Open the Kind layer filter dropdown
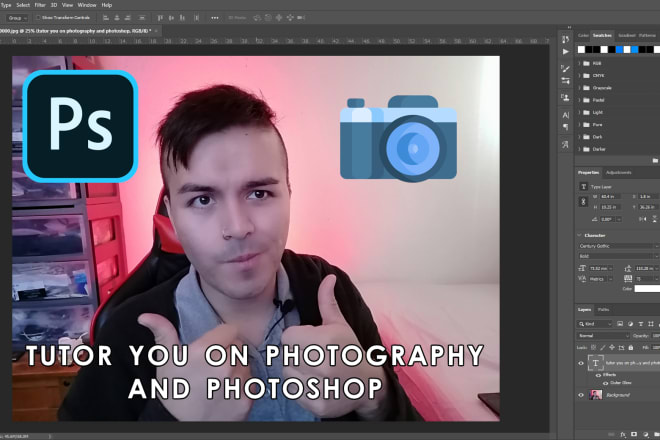The width and height of the screenshot is (660, 440). 594,324
